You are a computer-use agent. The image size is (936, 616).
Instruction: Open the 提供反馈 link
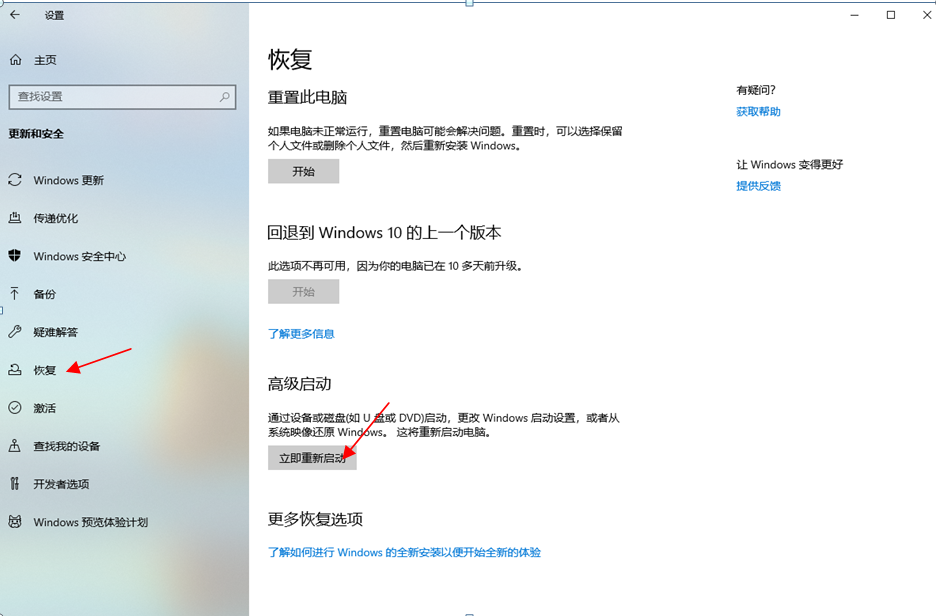tap(758, 186)
